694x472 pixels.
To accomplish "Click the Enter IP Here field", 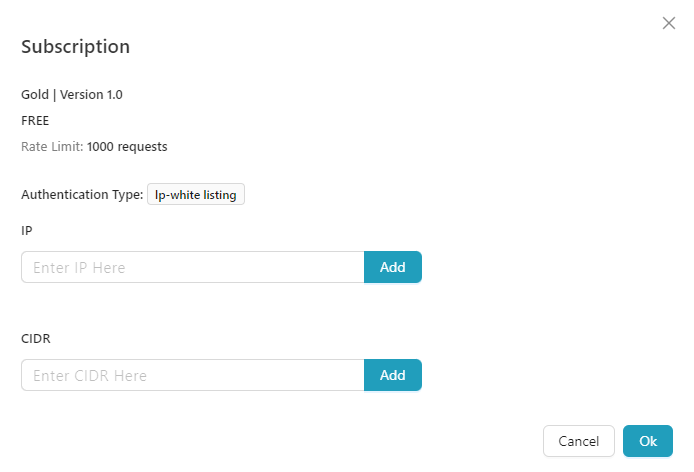I will click(x=192, y=267).
